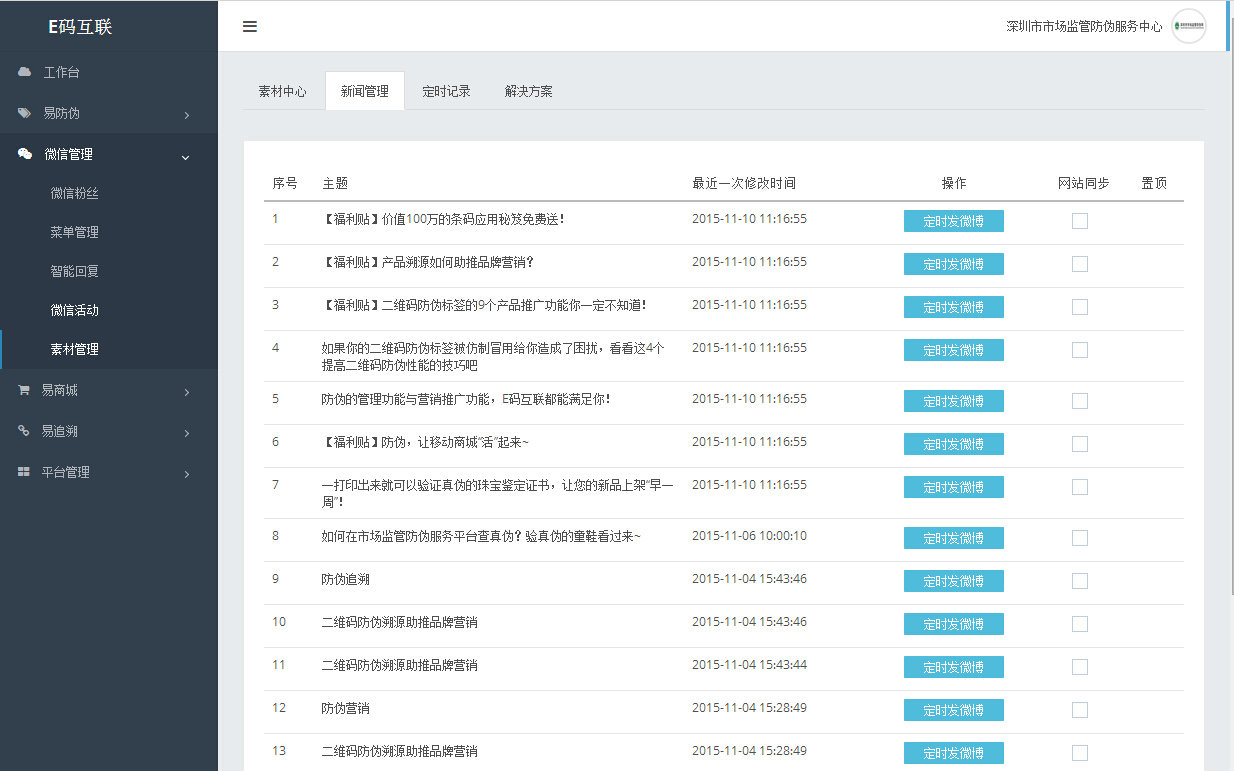Switch to the 素材中心 tab
The width and height of the screenshot is (1234, 771).
[282, 91]
